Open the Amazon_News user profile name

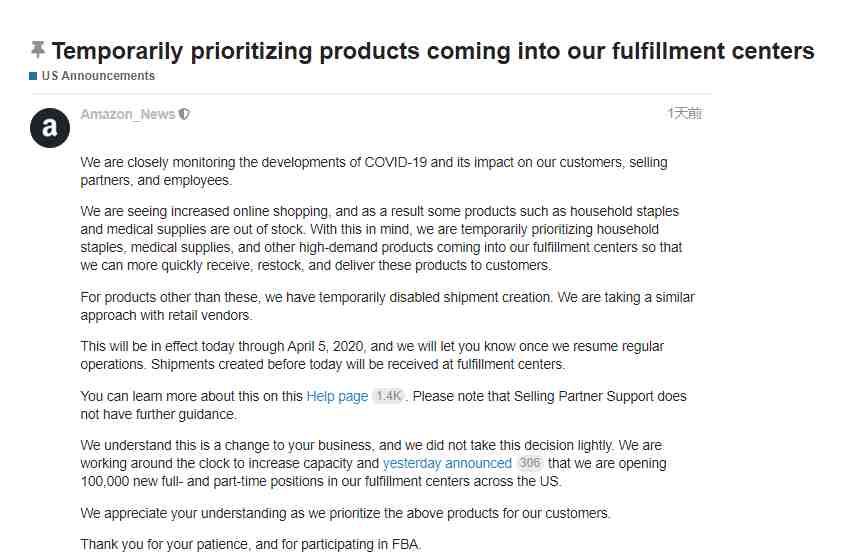point(128,114)
